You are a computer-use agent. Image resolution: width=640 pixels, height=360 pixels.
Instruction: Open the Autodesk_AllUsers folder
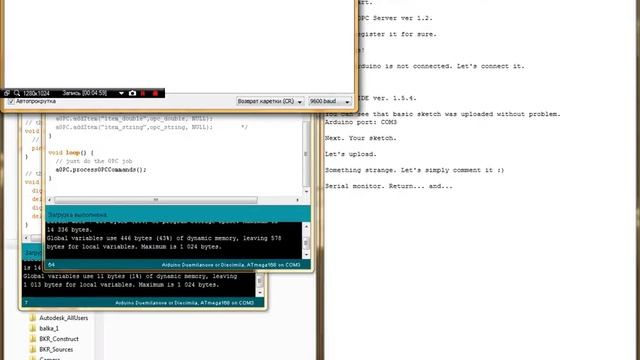63,318
